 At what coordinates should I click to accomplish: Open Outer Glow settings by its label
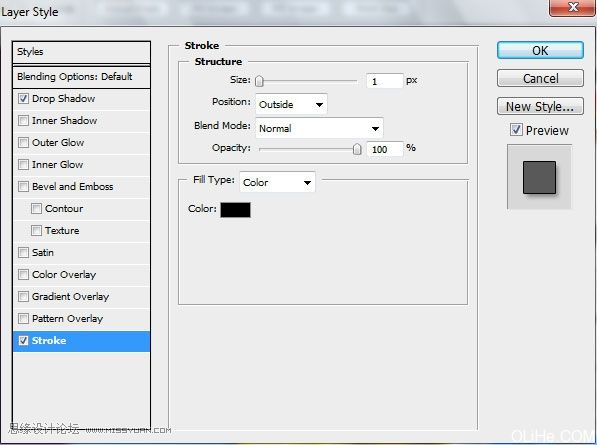58,143
